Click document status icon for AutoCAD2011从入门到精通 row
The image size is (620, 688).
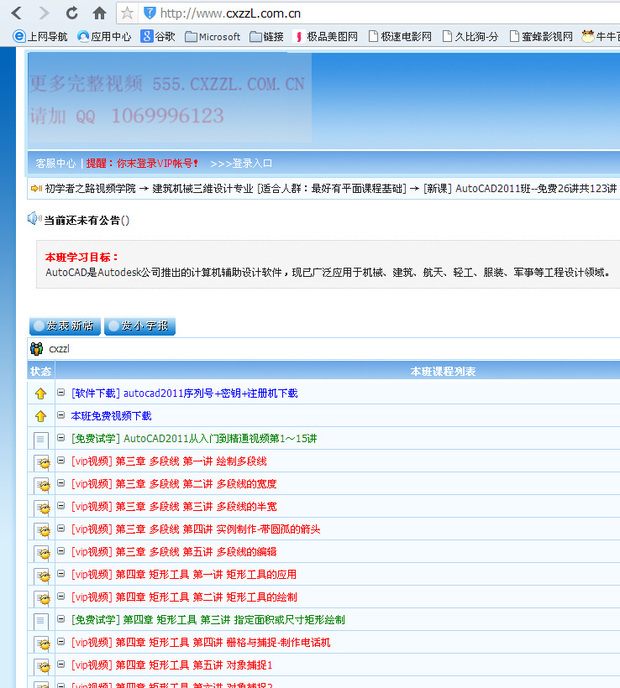(x=41, y=439)
